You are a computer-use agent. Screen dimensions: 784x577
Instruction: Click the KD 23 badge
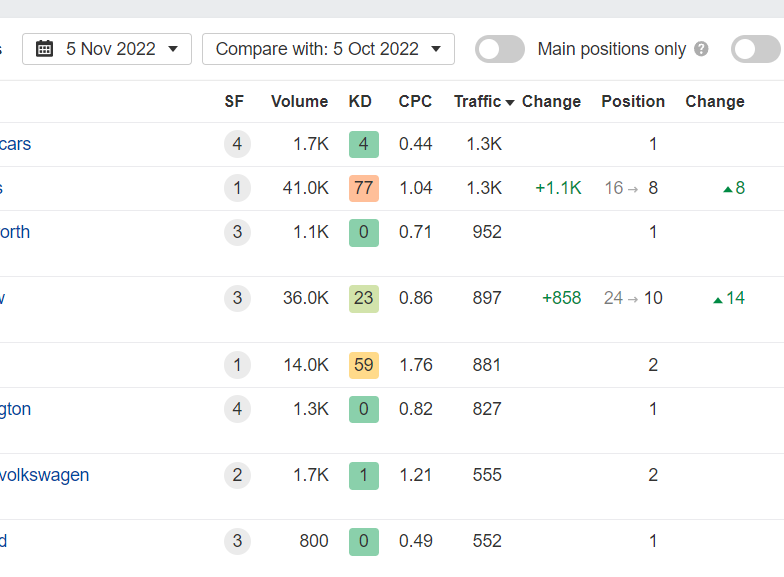tap(364, 298)
